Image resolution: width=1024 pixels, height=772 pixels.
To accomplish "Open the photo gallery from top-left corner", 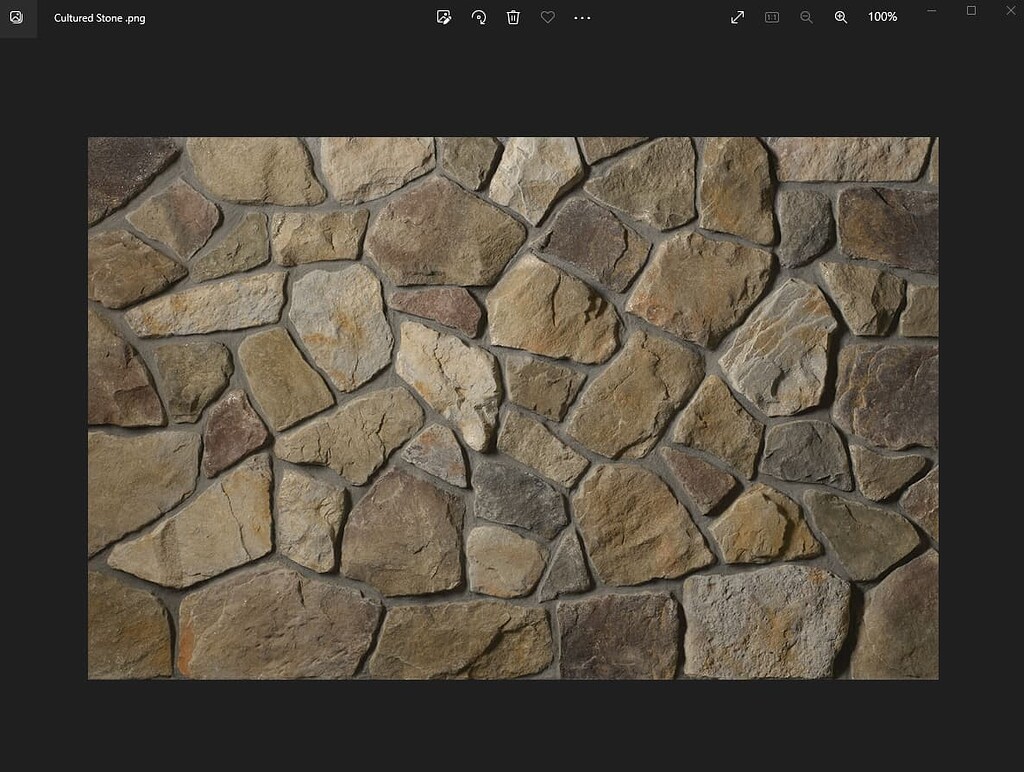I will 17,17.
